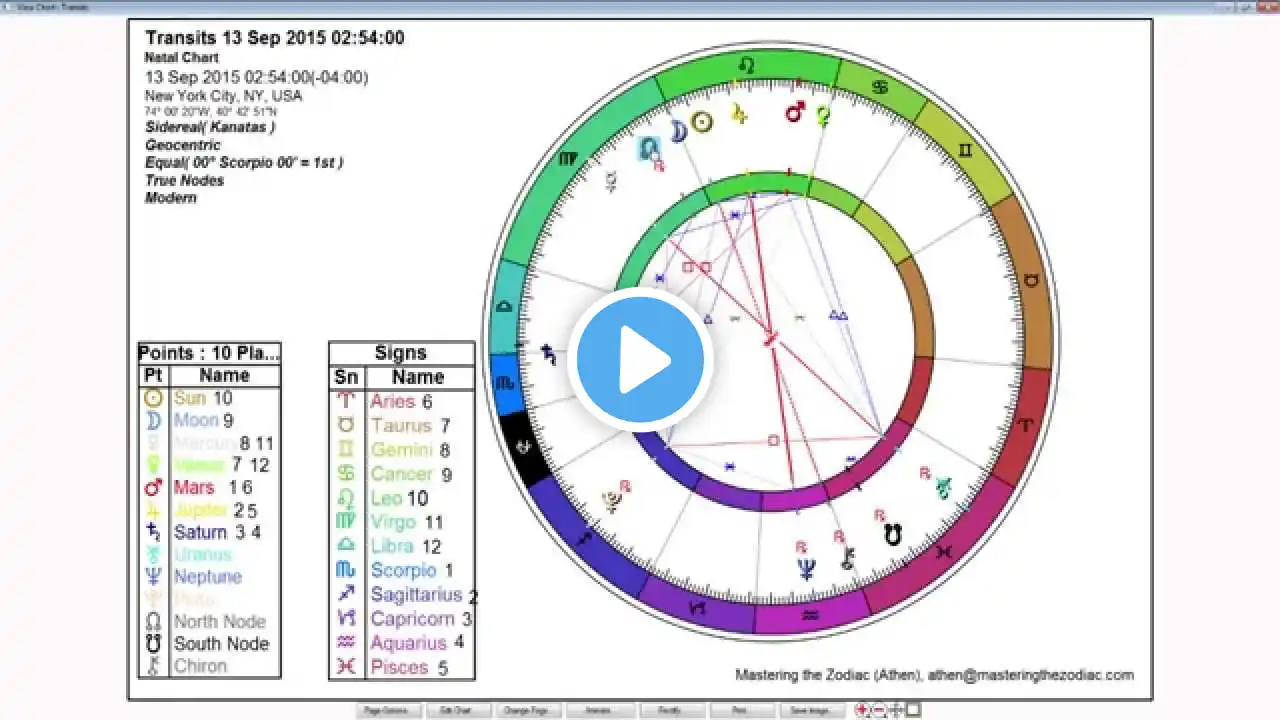Select 'Neptune' in the Points table
The image size is (1280, 720).
coord(208,577)
